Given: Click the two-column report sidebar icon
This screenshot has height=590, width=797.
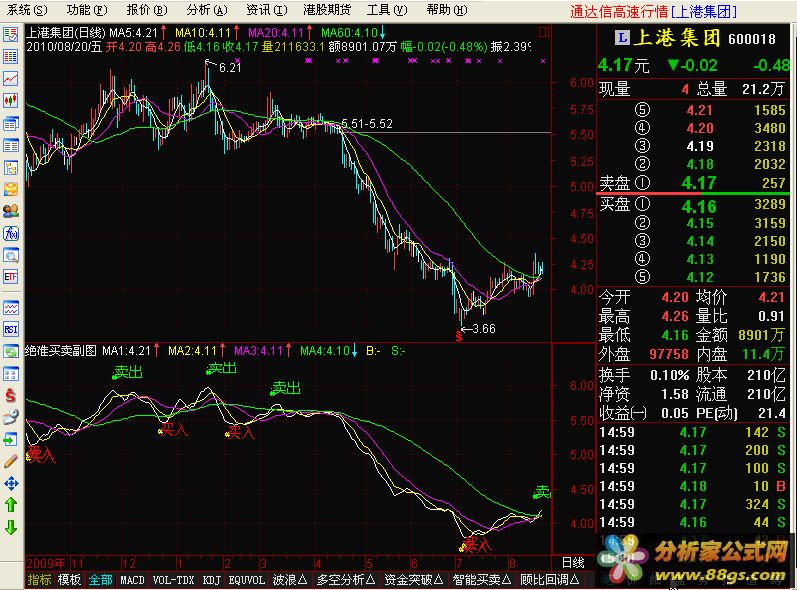Looking at the screenshot, I should click(11, 145).
